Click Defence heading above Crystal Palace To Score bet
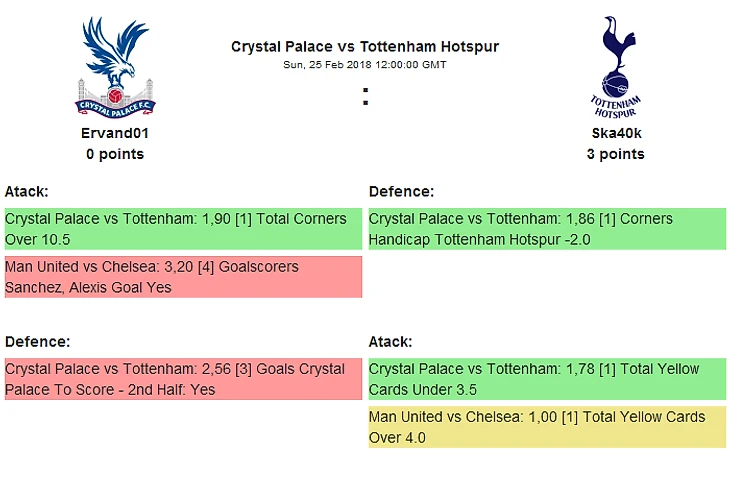 37,342
